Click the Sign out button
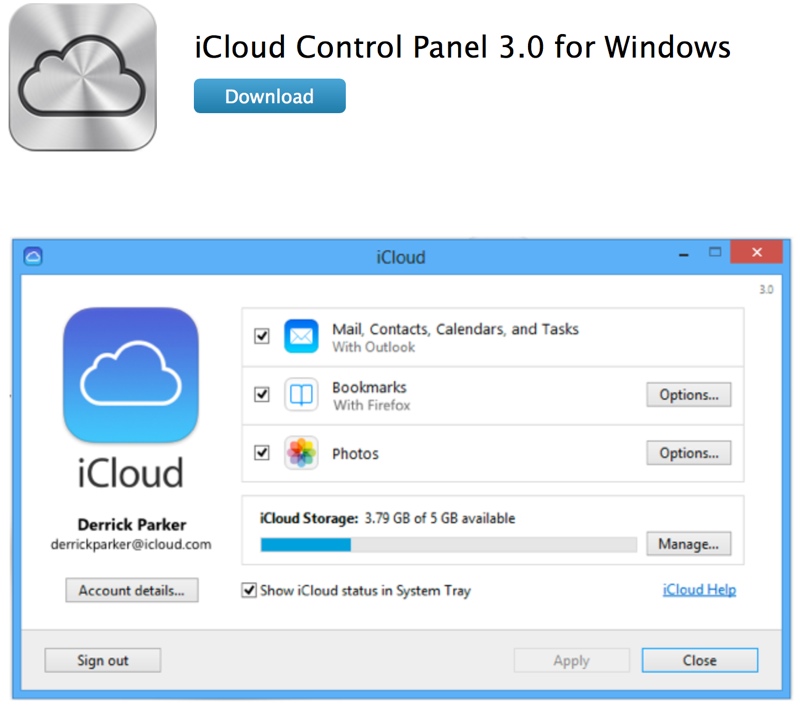The width and height of the screenshot is (800, 708). click(x=103, y=660)
